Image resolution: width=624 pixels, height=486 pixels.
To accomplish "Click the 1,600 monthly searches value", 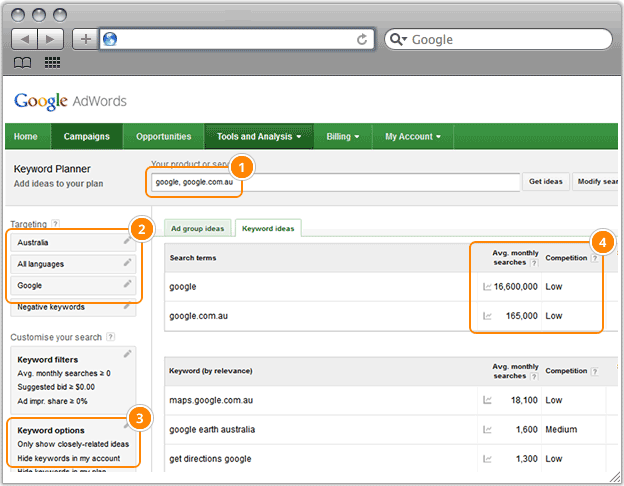I will (x=526, y=429).
